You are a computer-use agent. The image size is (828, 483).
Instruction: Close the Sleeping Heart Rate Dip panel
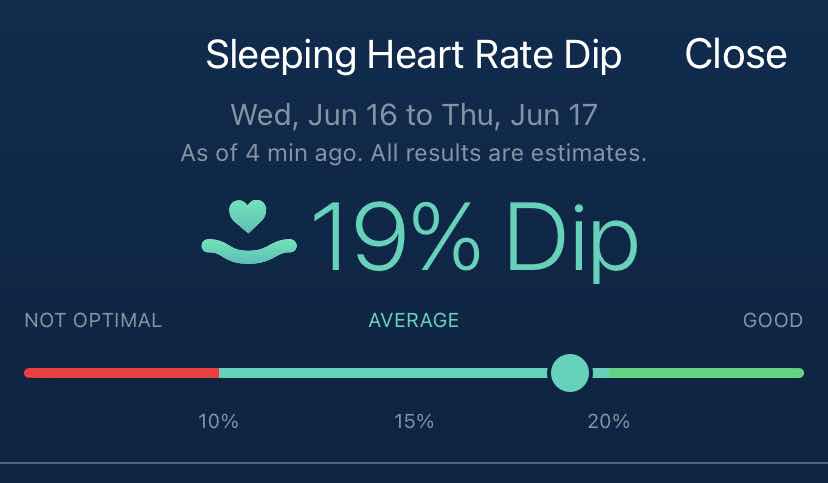pyautogui.click(x=736, y=54)
